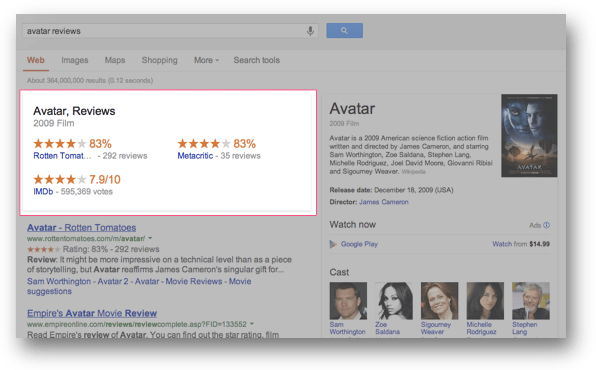596x370 pixels.
Task: Go to the Shopping tab
Action: 159,60
